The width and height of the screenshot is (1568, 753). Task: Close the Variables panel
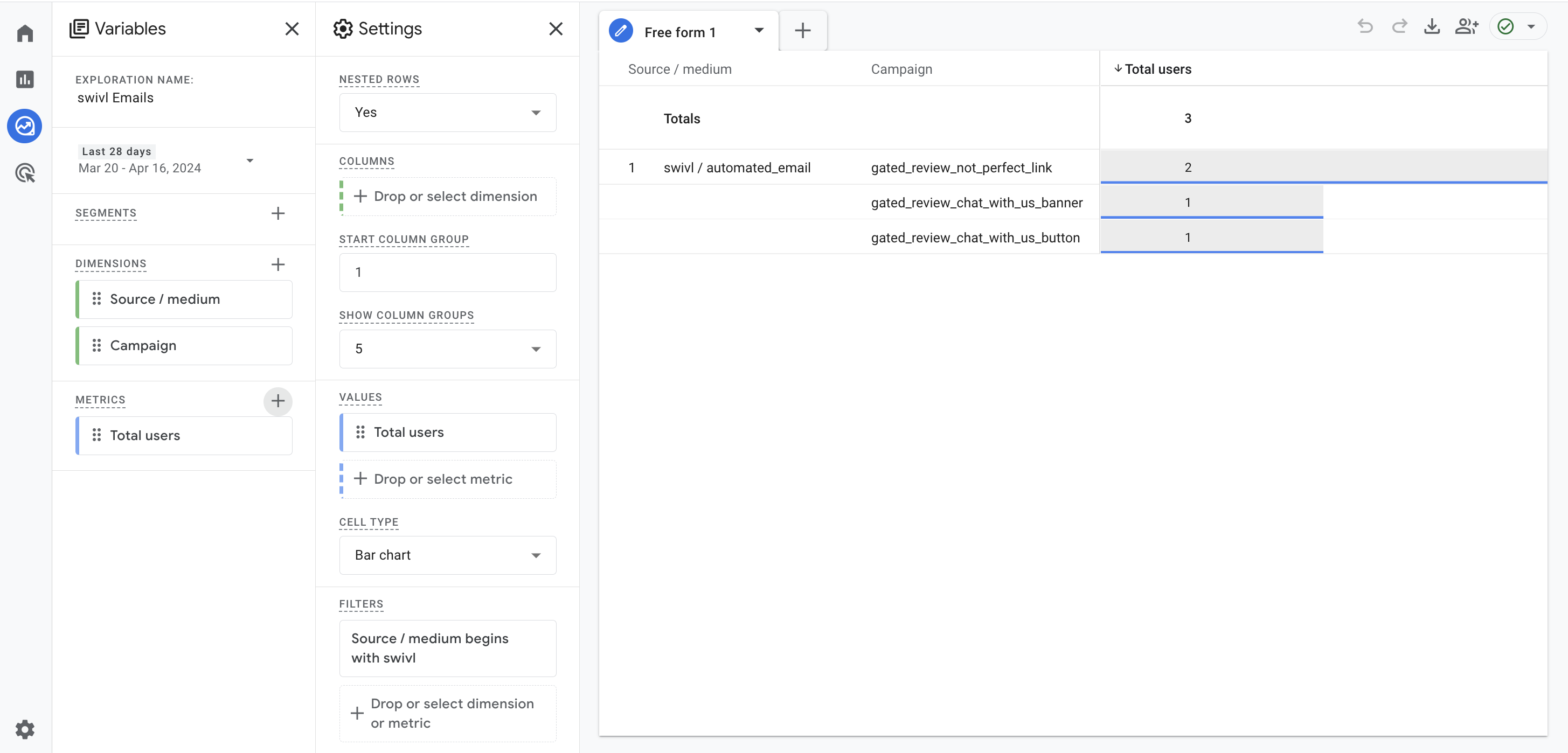point(292,29)
